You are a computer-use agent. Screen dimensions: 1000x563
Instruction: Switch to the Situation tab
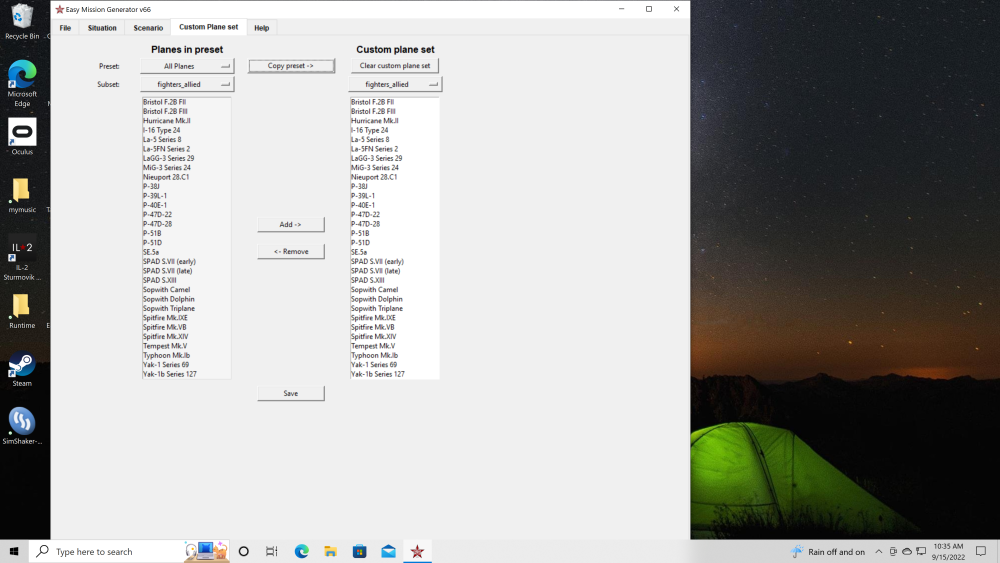[x=102, y=28]
